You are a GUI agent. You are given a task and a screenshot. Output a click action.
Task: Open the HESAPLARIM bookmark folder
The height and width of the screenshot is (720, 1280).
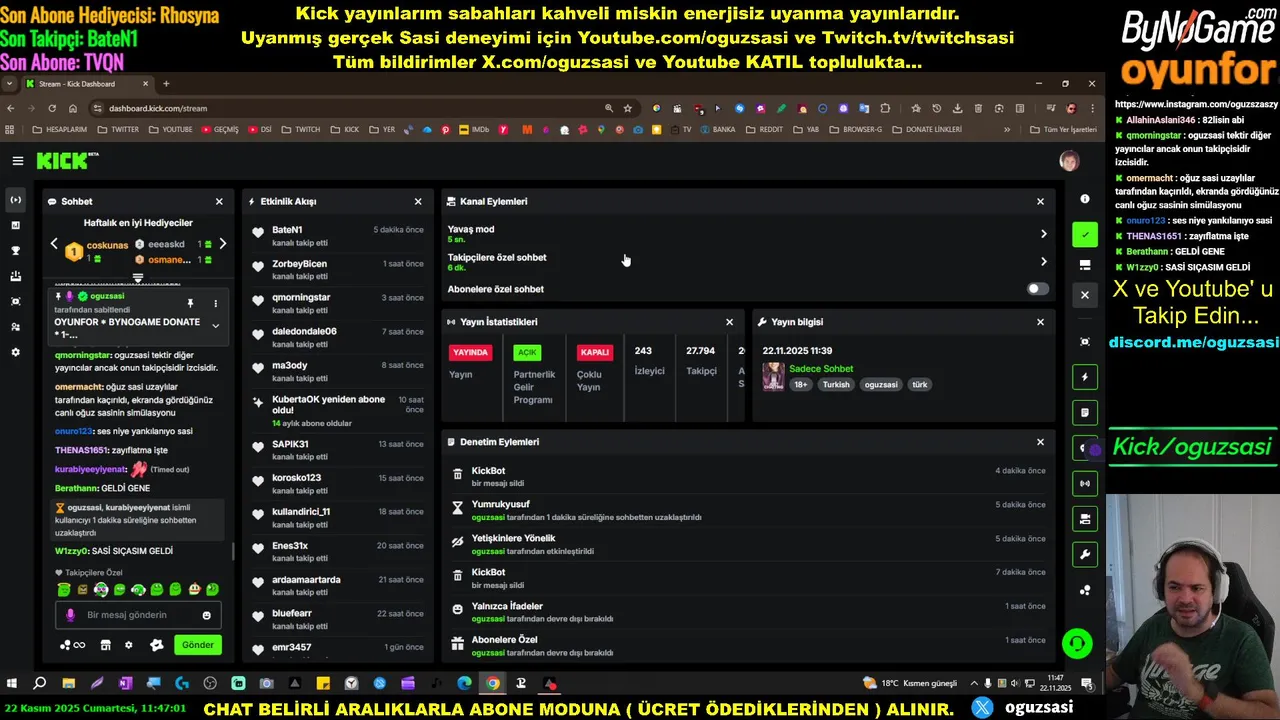pos(60,129)
